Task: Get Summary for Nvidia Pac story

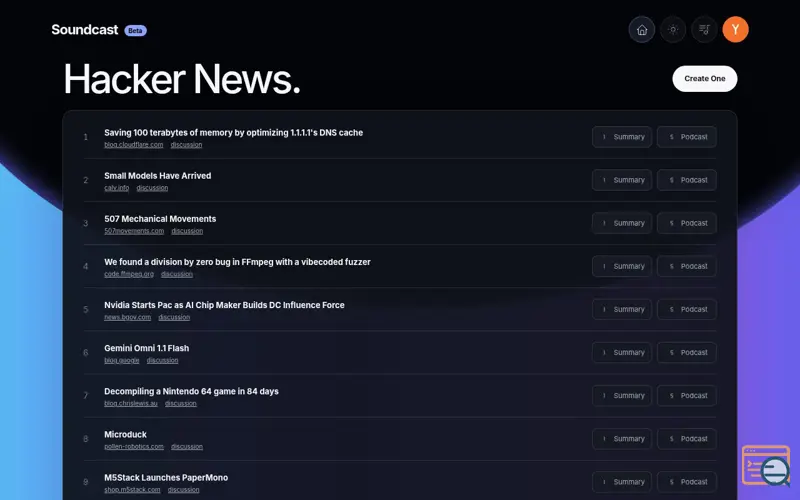Action: point(622,309)
